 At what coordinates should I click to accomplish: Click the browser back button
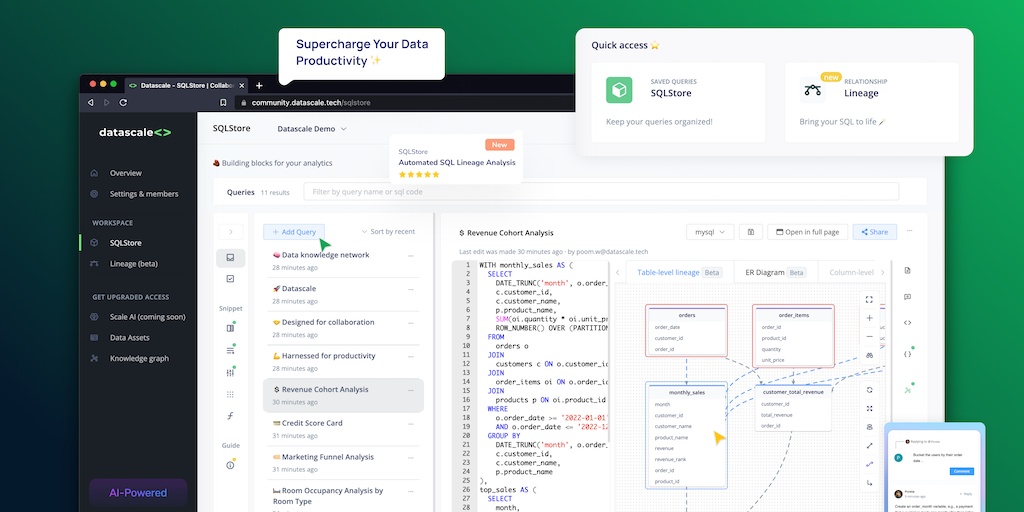pyautogui.click(x=91, y=103)
